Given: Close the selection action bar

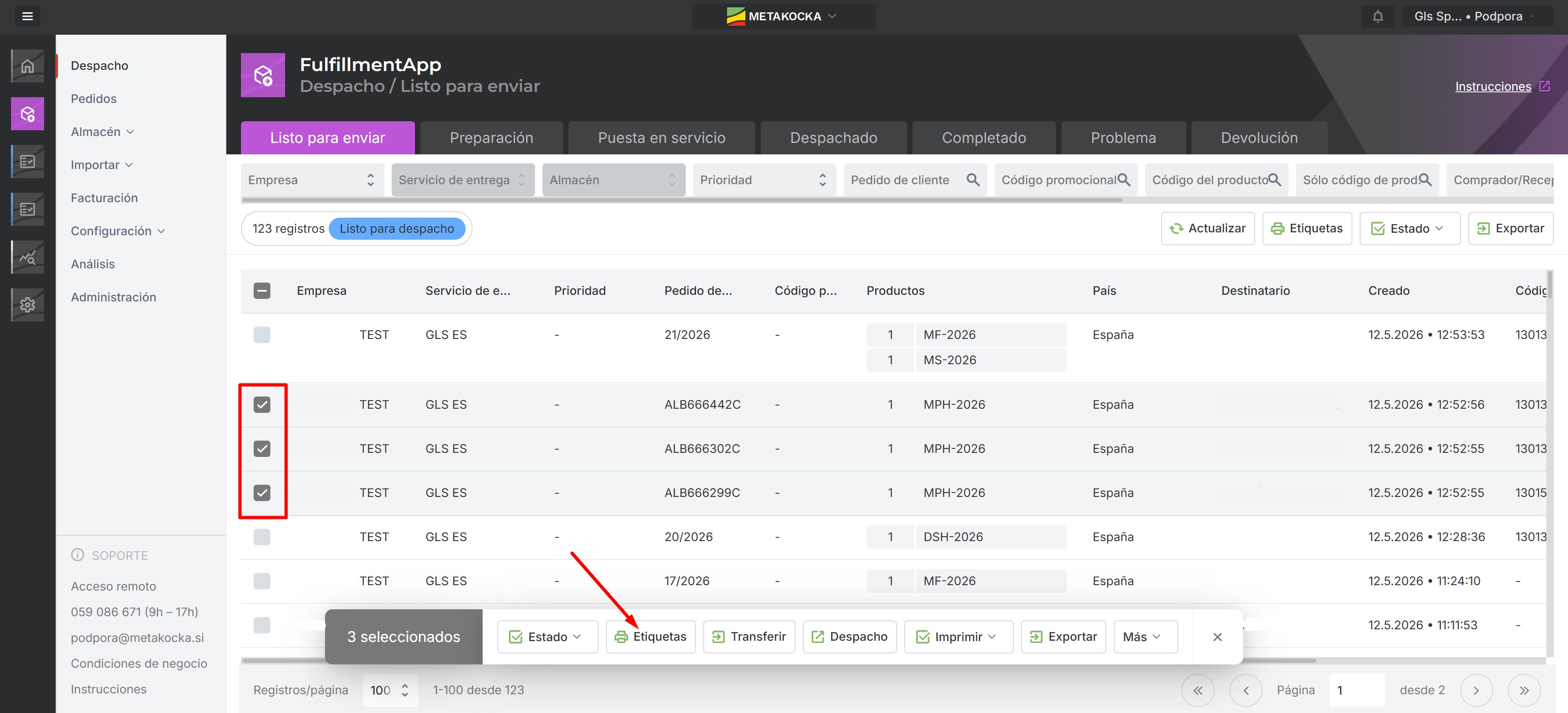Looking at the screenshot, I should tap(1218, 637).
